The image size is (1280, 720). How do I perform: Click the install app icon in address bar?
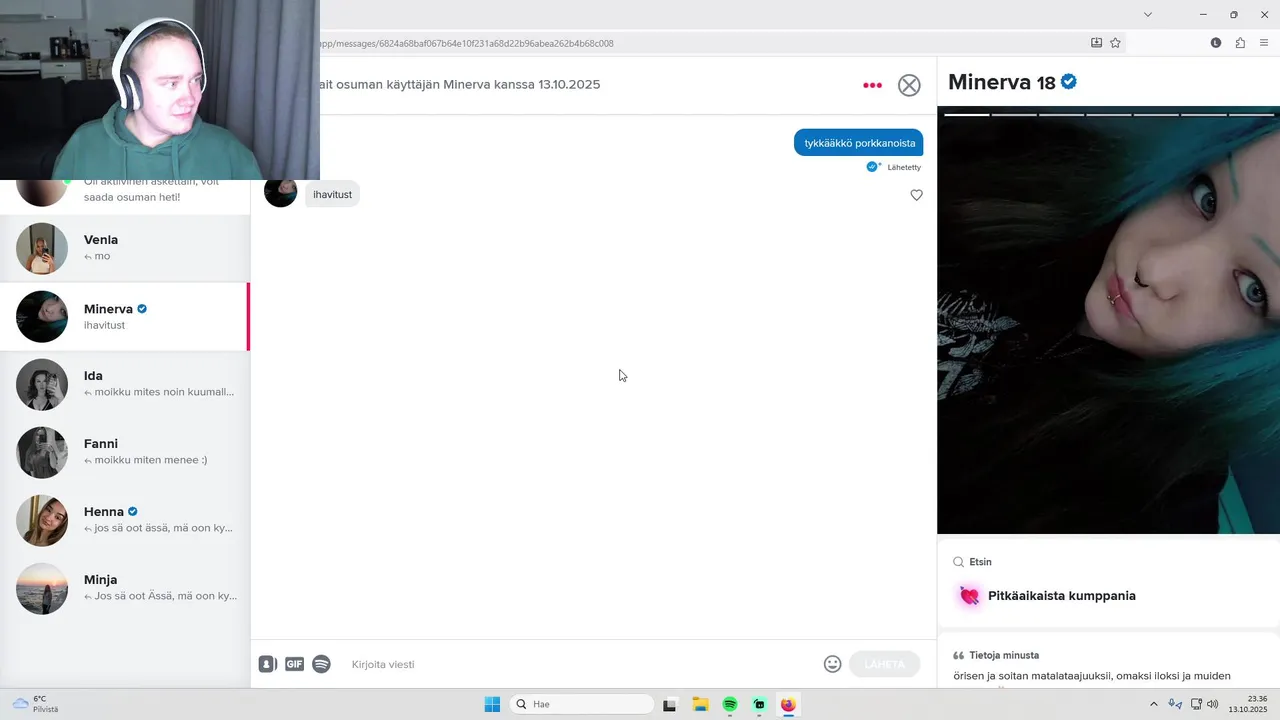[x=1096, y=43]
